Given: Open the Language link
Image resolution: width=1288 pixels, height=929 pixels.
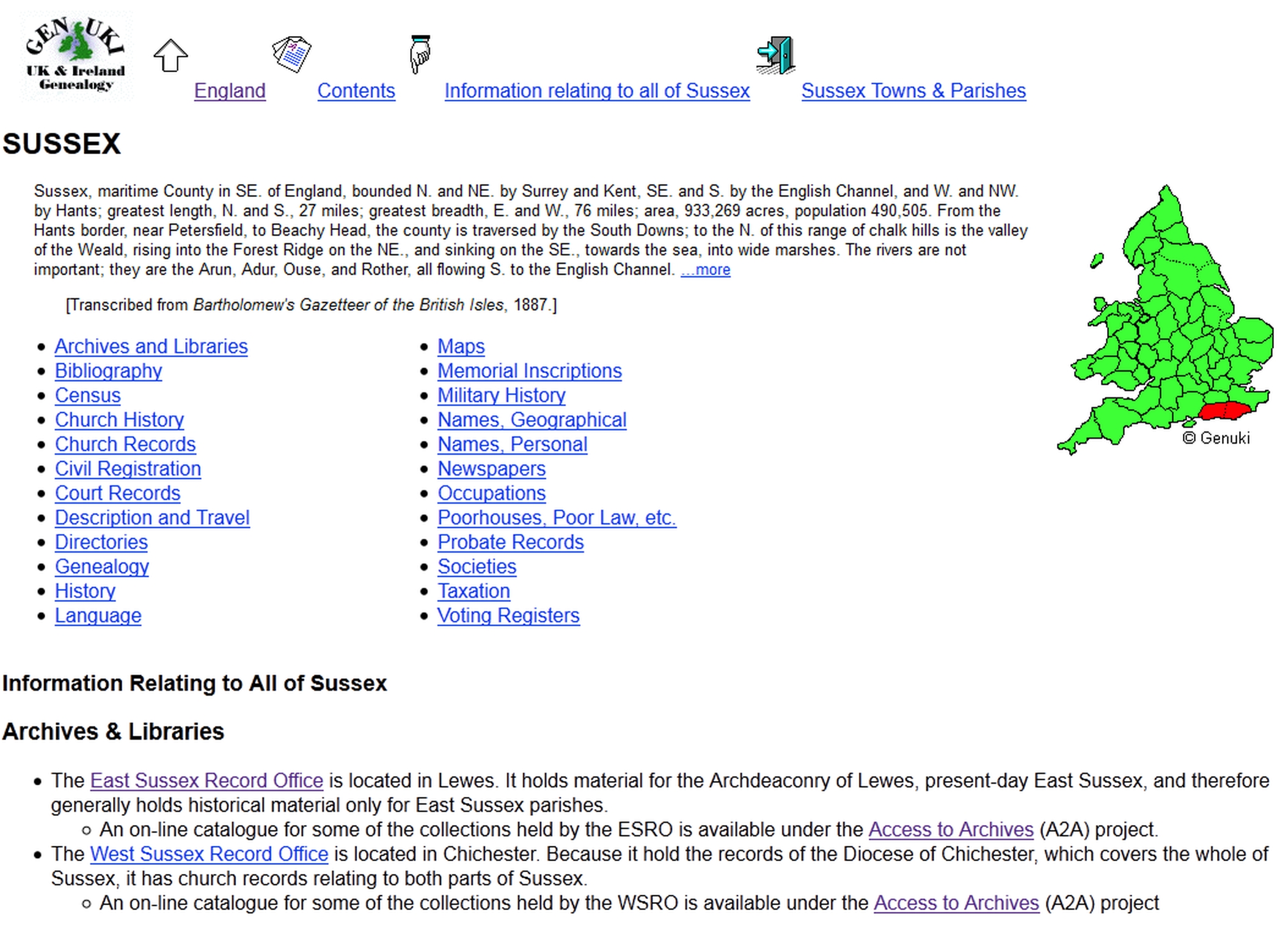Looking at the screenshot, I should pyautogui.click(x=98, y=615).
